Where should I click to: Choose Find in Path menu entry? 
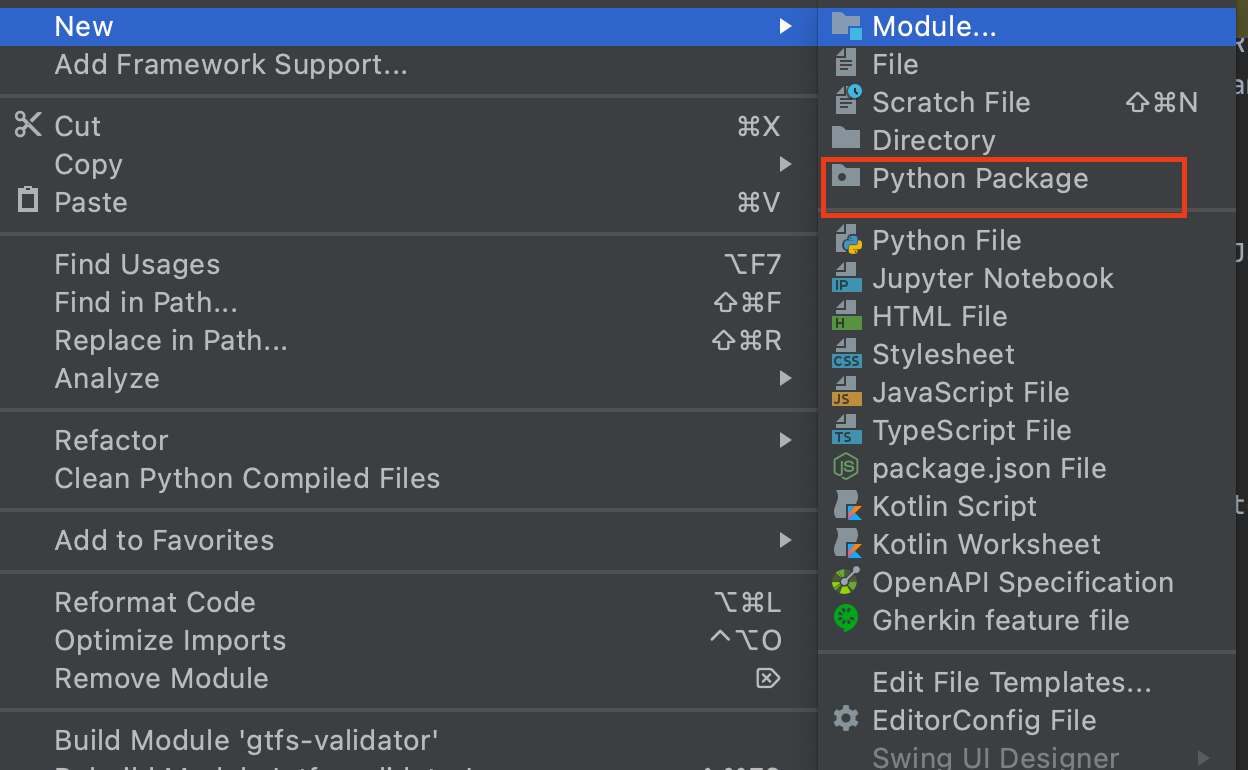pyautogui.click(x=146, y=303)
